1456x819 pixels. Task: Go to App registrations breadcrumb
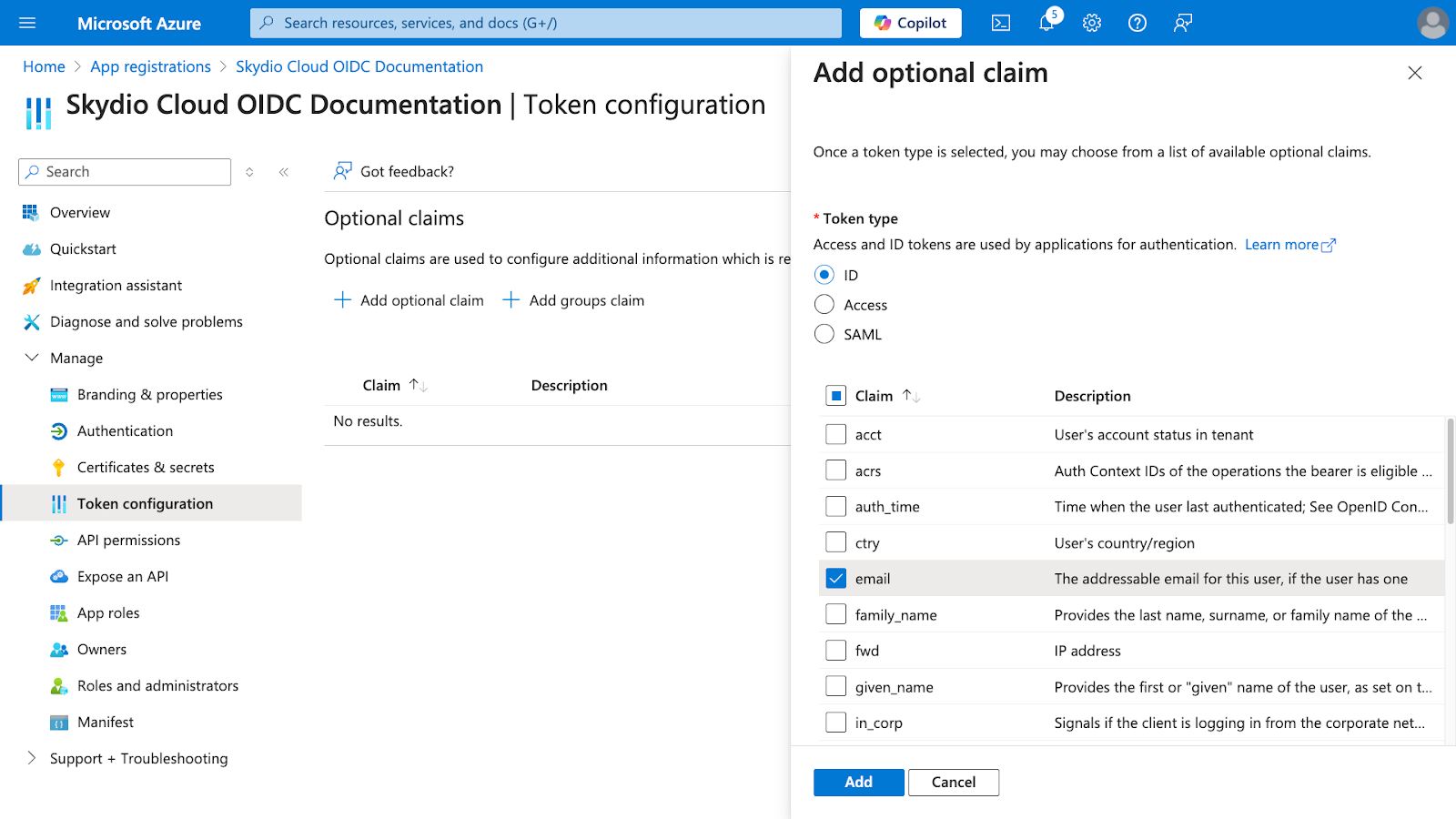tap(150, 66)
